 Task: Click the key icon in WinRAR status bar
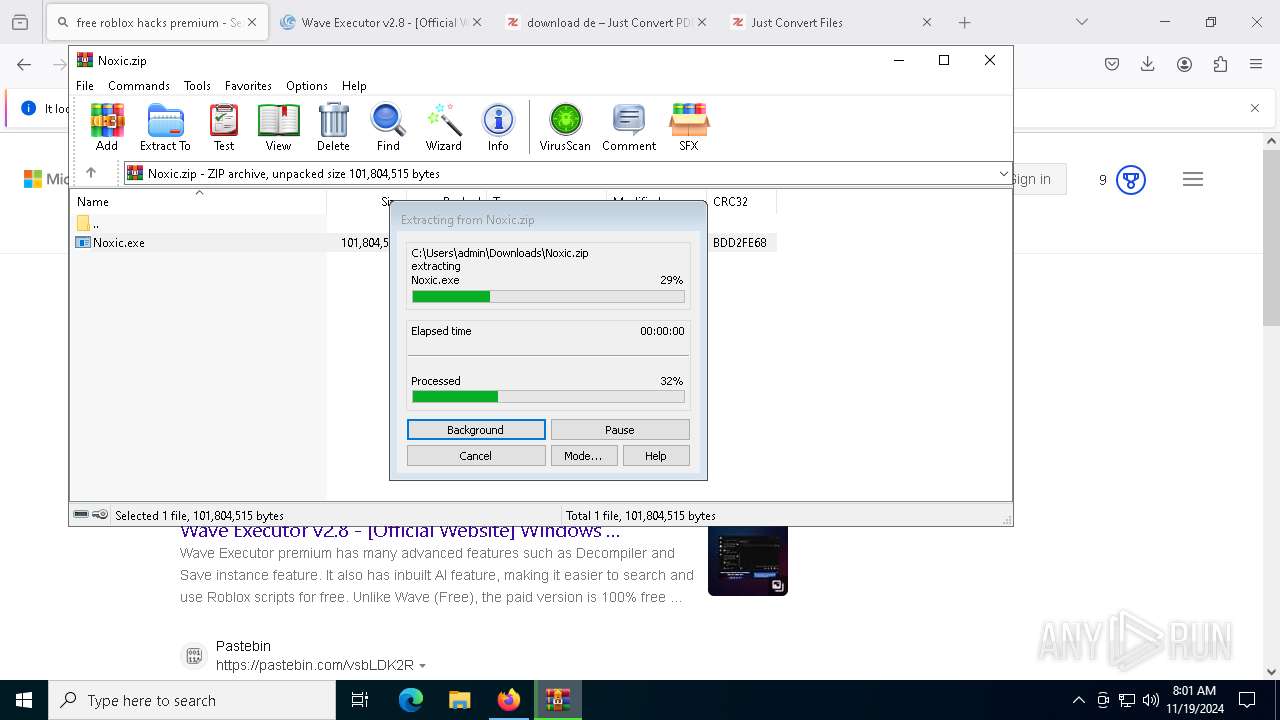pos(100,515)
